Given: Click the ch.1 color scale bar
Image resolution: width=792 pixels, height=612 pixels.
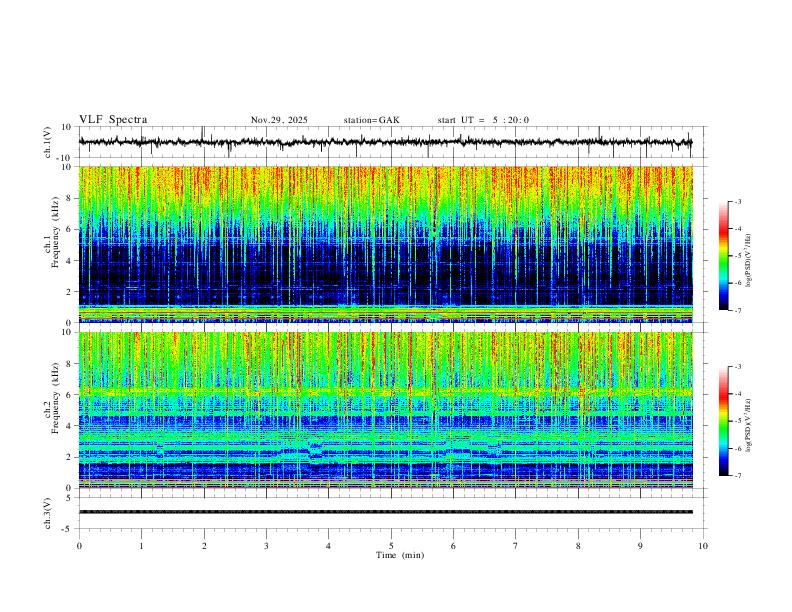Looking at the screenshot, I should tap(724, 256).
